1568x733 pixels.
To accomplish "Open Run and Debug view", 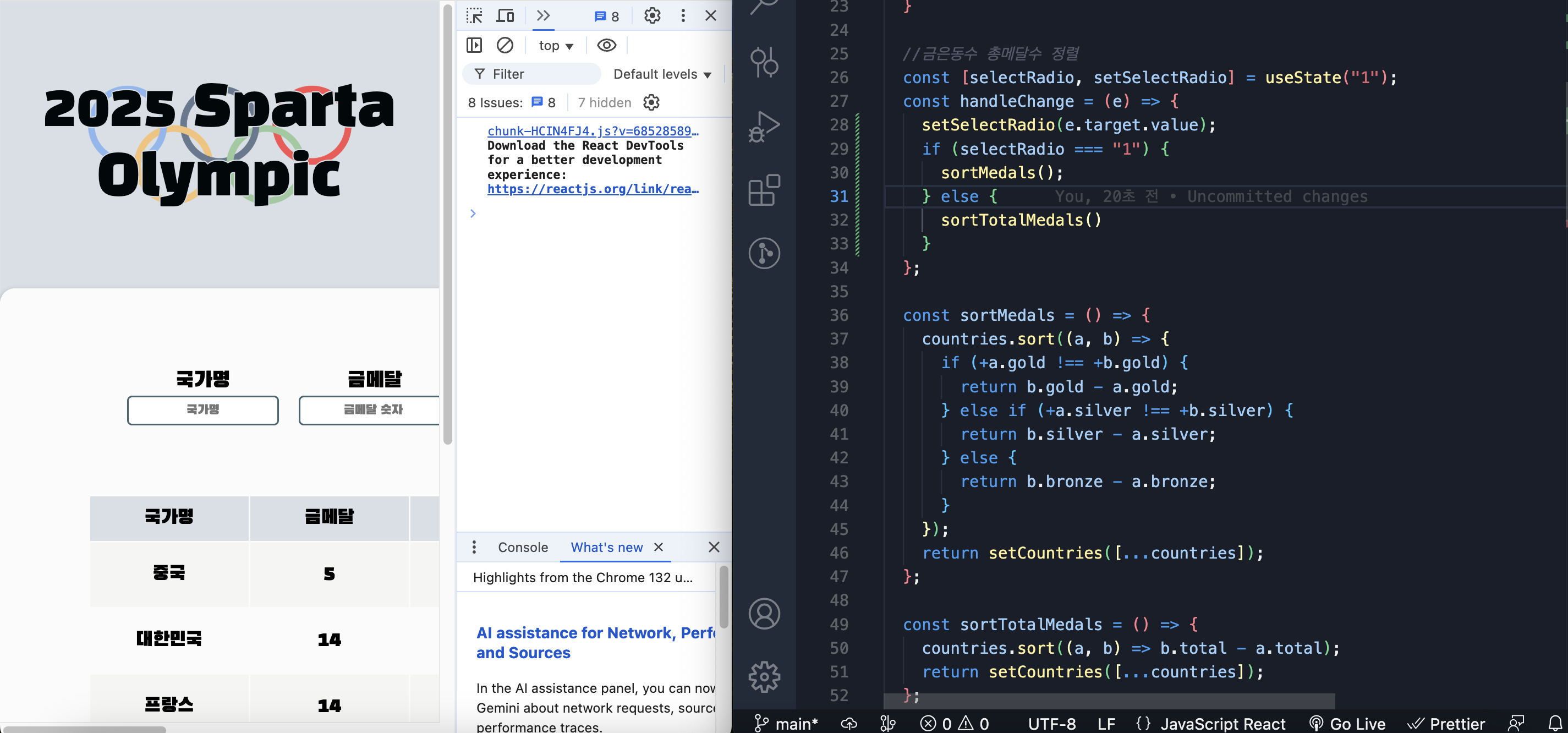I will coord(764,127).
